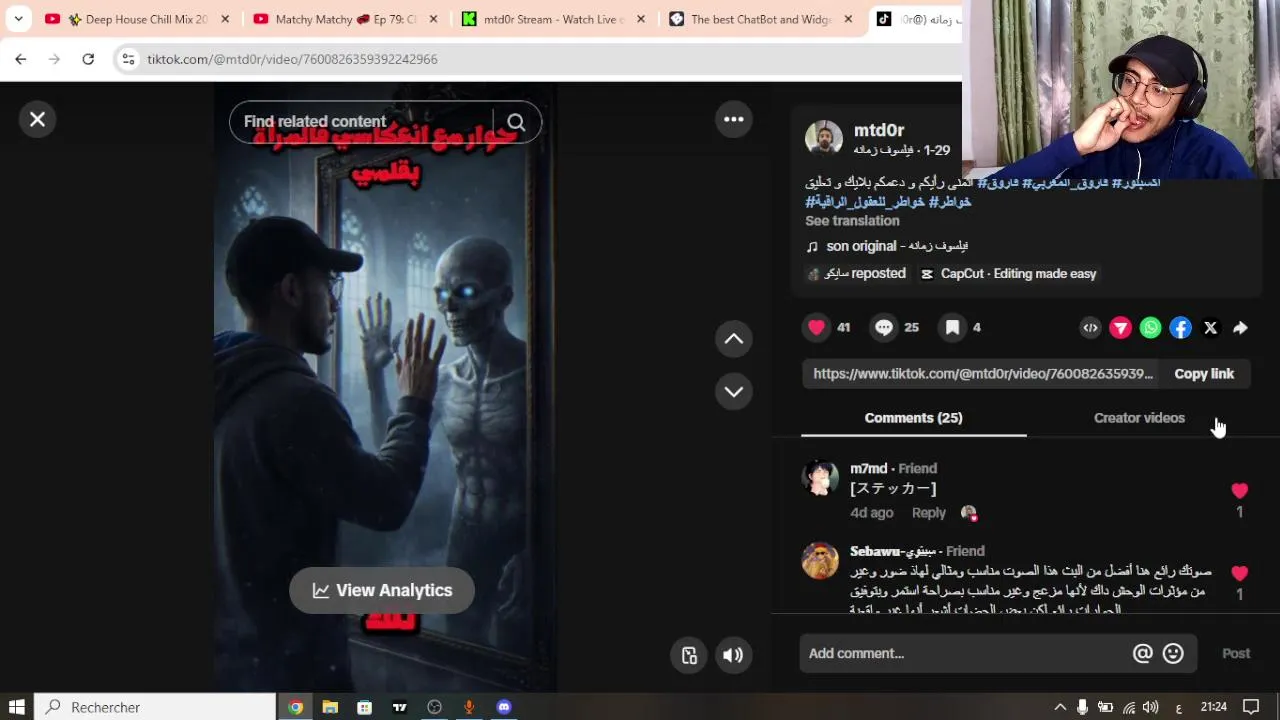Like Sebawu's comment
Viewport: 1280px width, 720px height.
tap(1240, 574)
